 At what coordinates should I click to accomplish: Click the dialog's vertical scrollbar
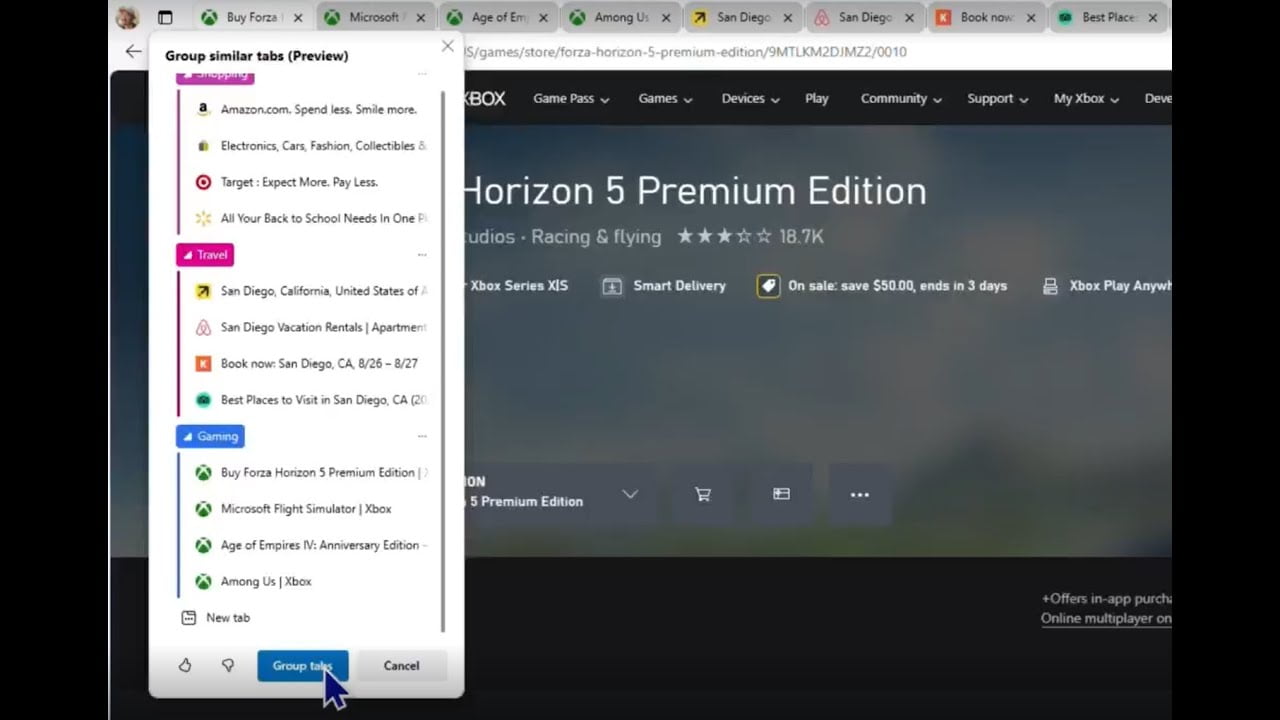pos(443,360)
